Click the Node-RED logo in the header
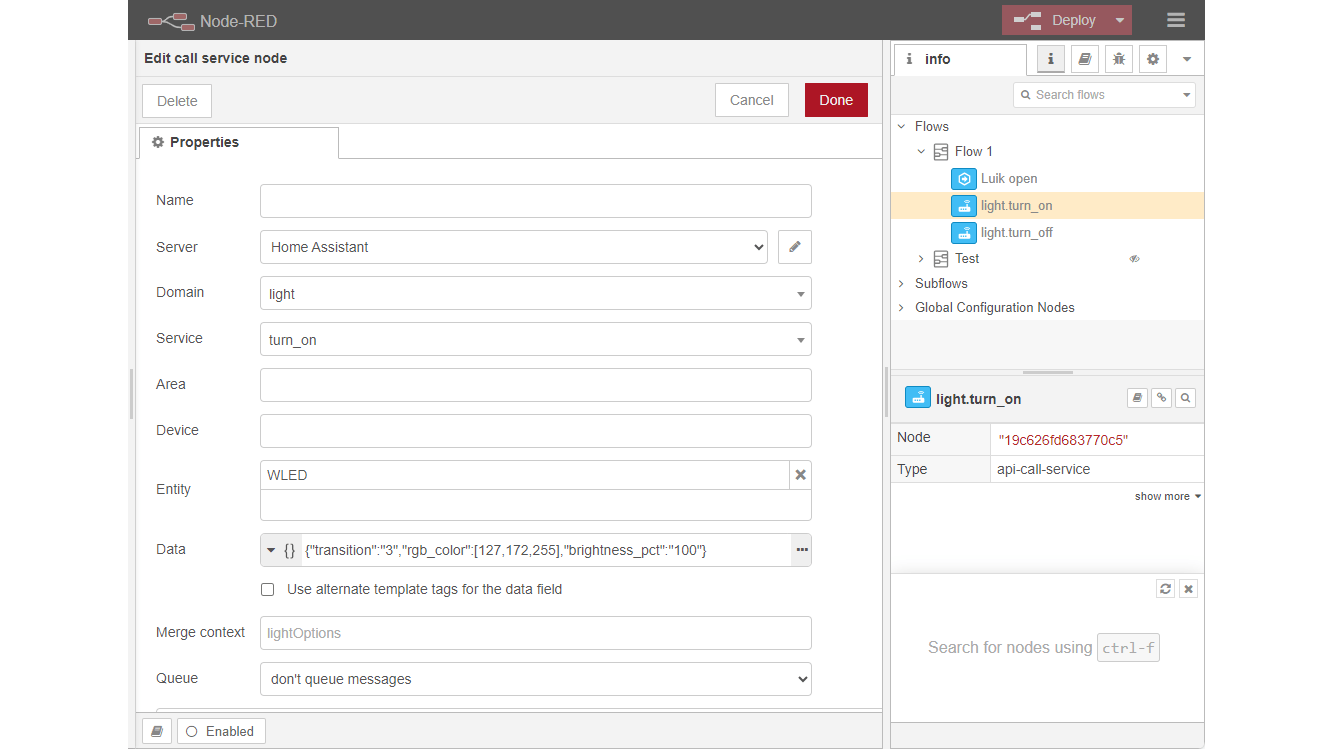The image size is (1332, 749). tap(170, 20)
